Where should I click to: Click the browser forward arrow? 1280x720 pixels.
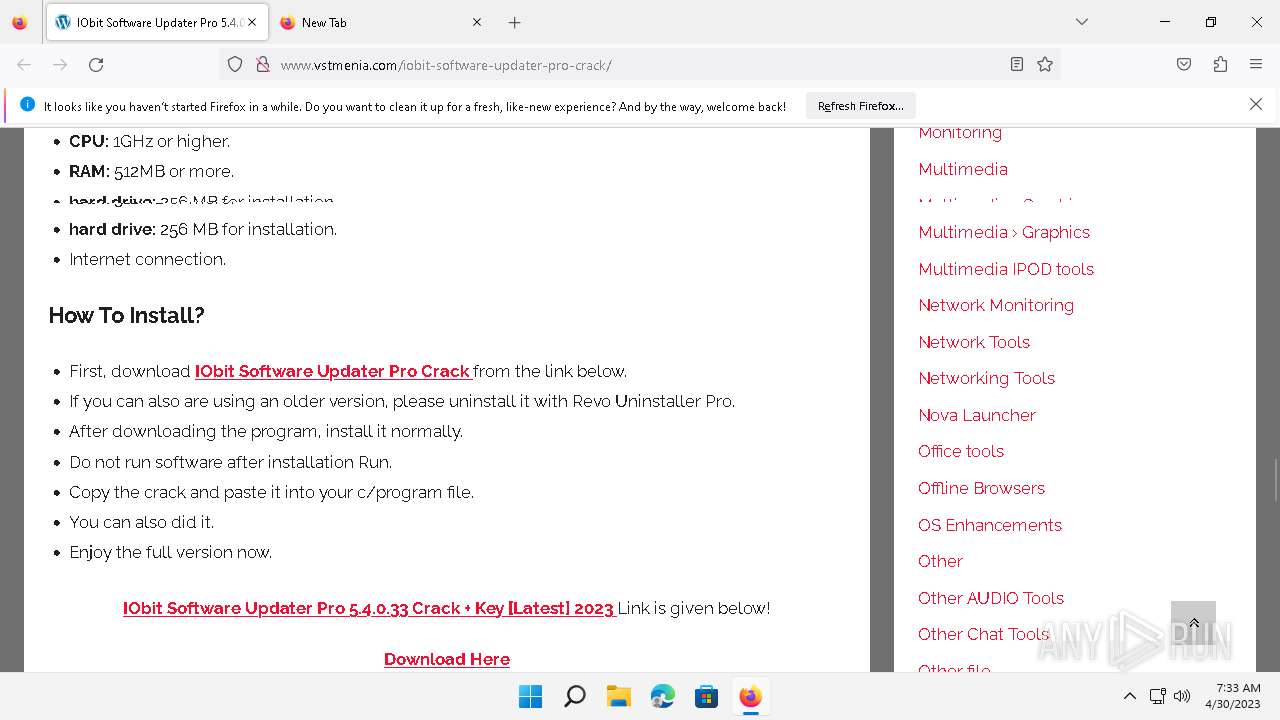pyautogui.click(x=60, y=64)
